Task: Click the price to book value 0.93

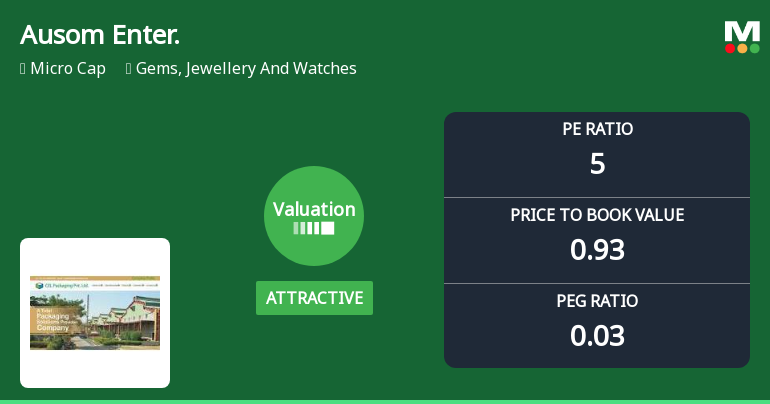Action: coord(597,249)
